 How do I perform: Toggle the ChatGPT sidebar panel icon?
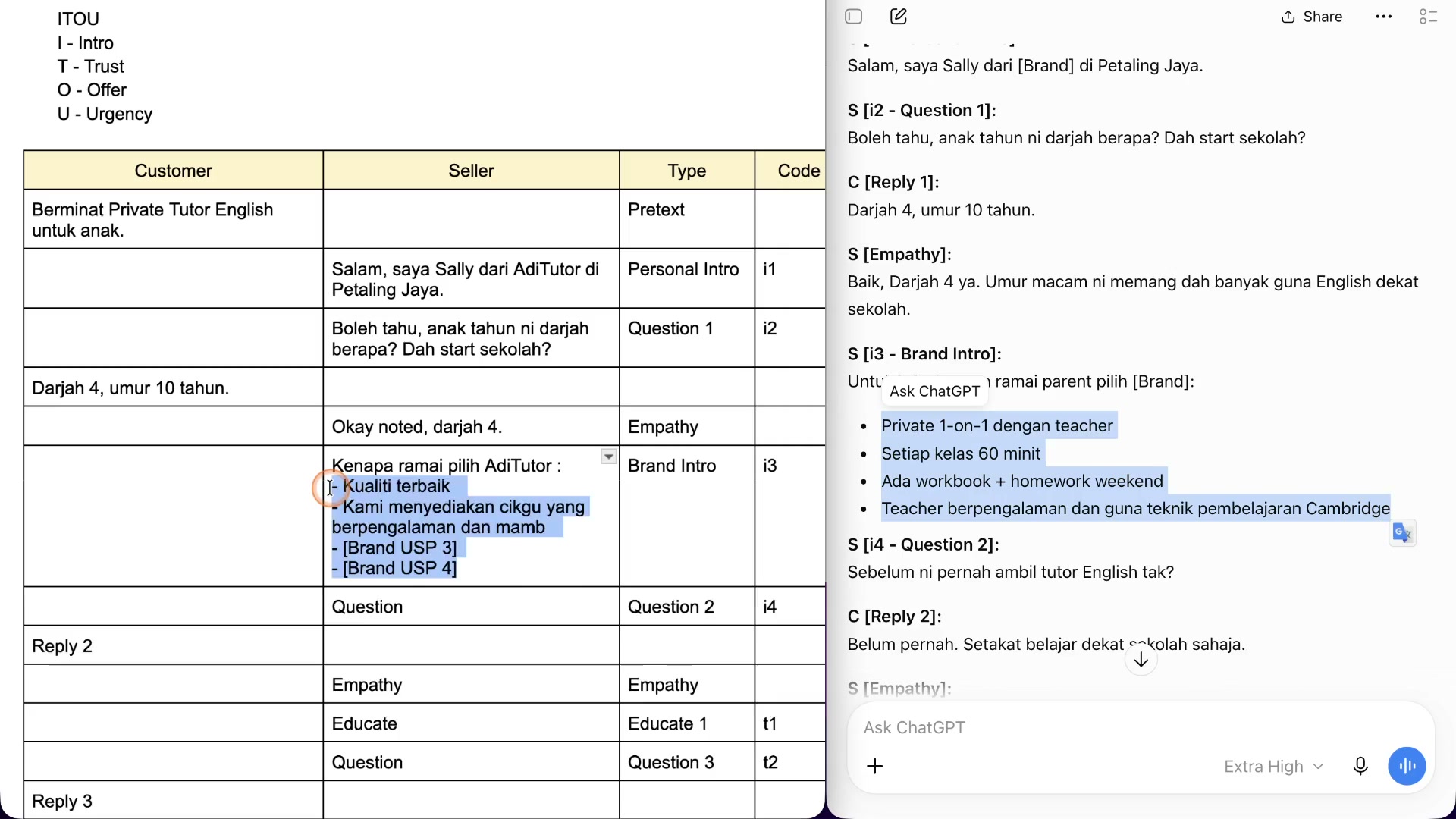tap(854, 17)
